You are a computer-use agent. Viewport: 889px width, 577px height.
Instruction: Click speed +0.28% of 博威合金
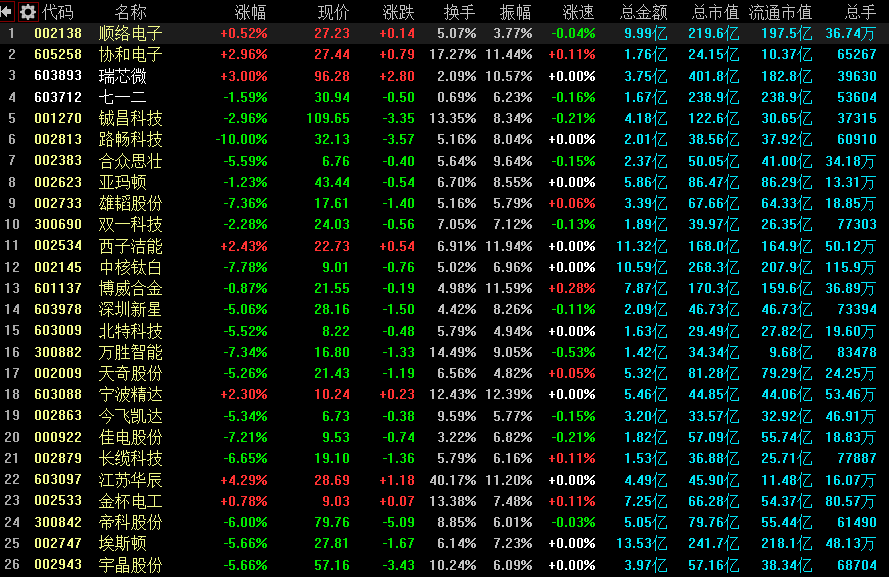tap(572, 288)
